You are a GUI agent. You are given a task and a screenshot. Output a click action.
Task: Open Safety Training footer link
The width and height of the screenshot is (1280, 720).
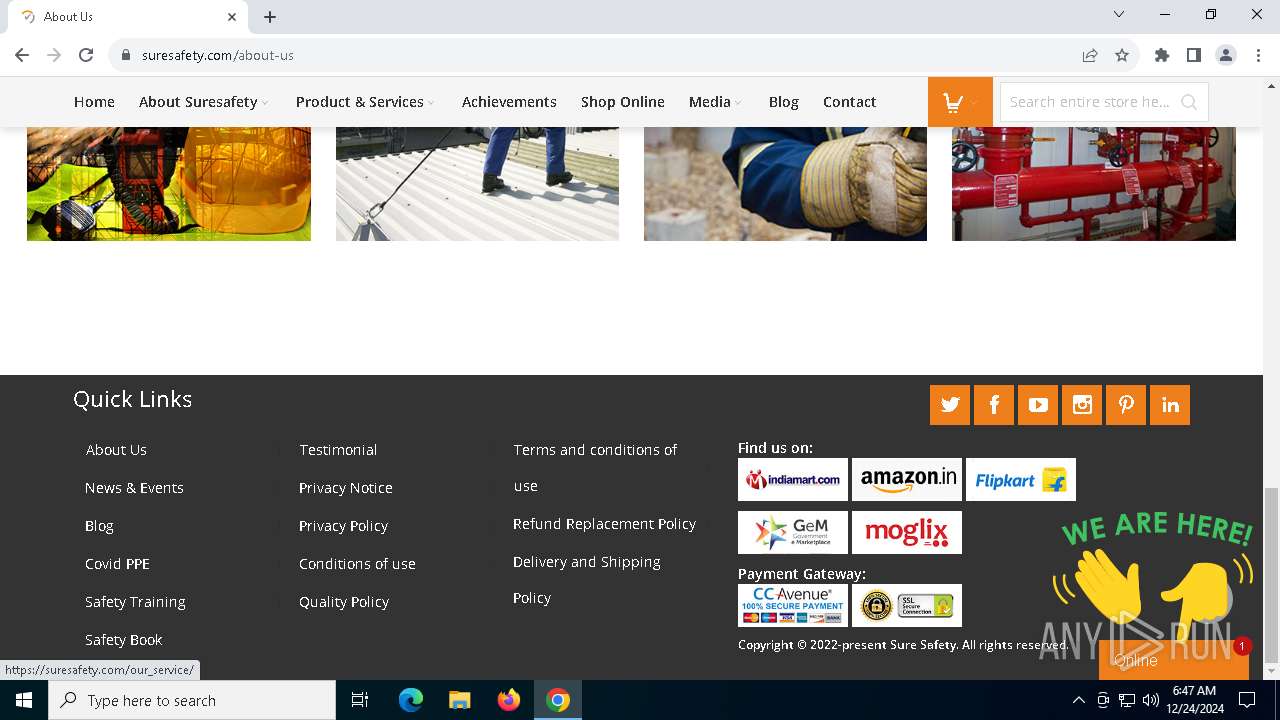tap(135, 602)
